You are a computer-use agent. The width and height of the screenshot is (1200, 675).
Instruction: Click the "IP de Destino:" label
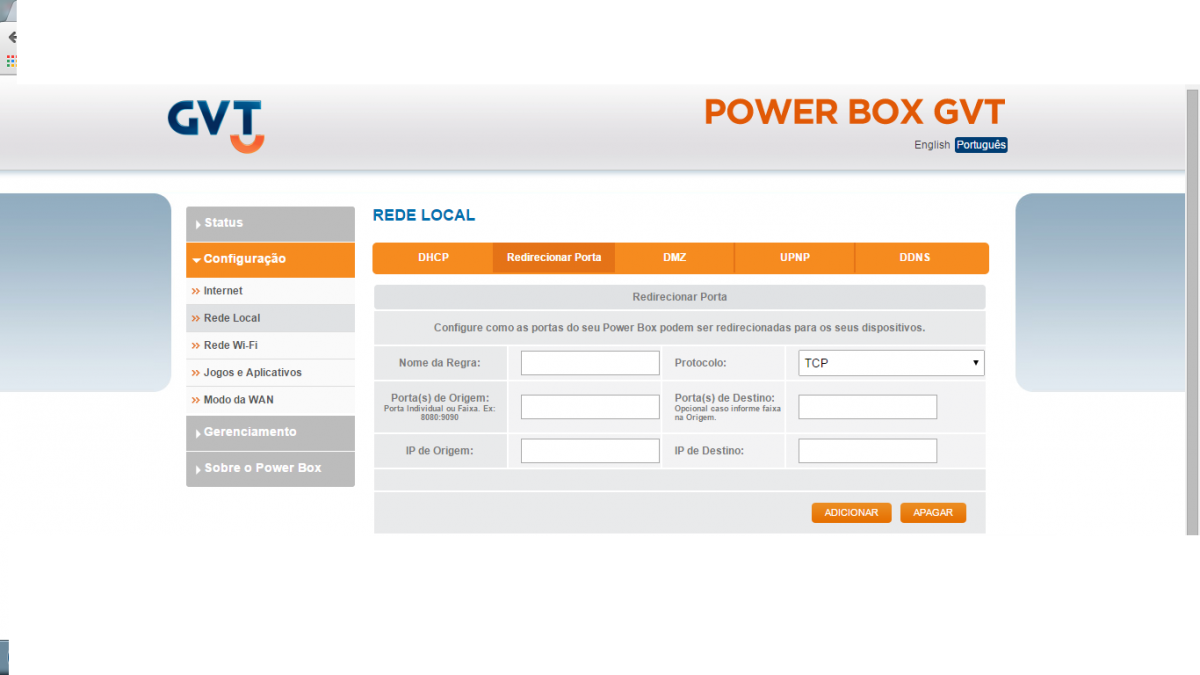[x=709, y=451]
